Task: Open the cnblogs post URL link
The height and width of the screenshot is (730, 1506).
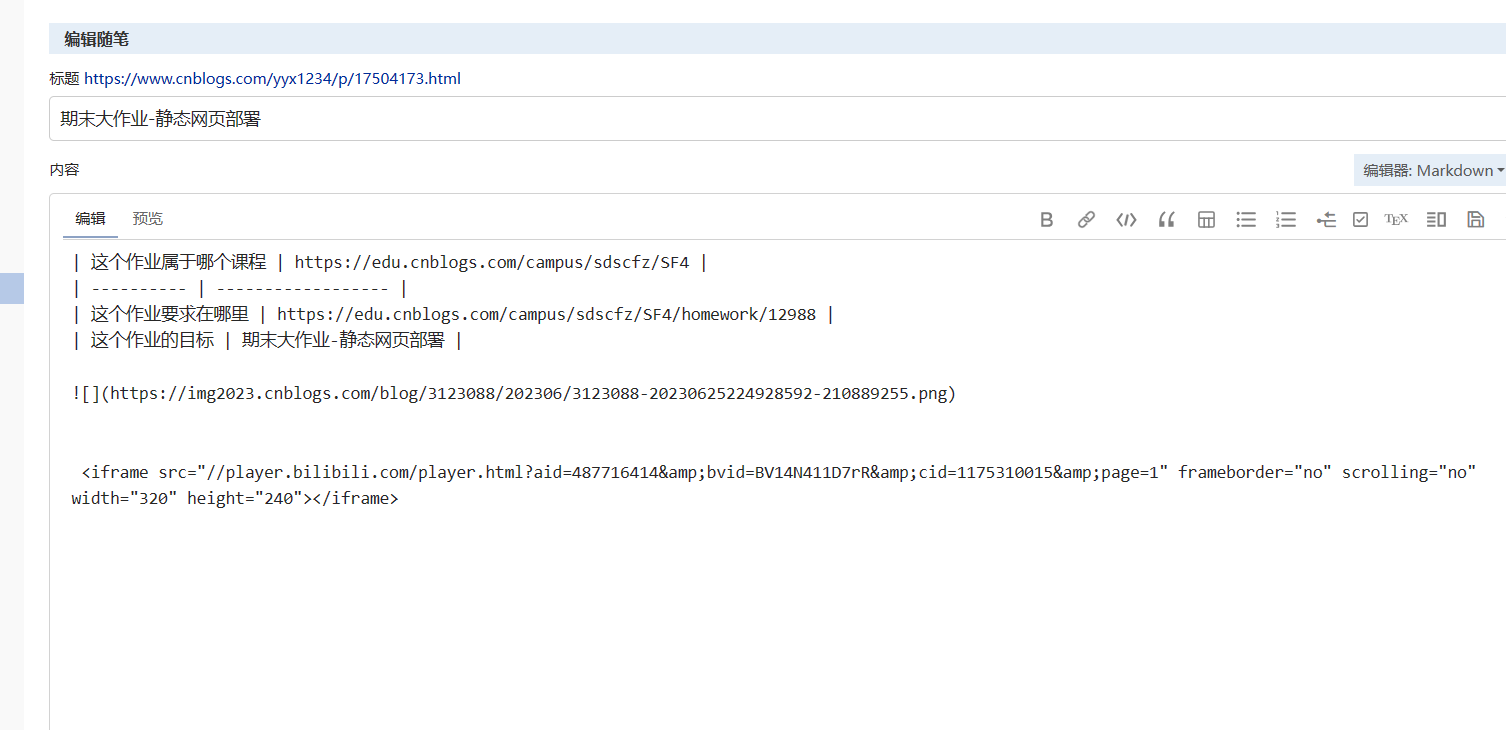Action: (272, 78)
